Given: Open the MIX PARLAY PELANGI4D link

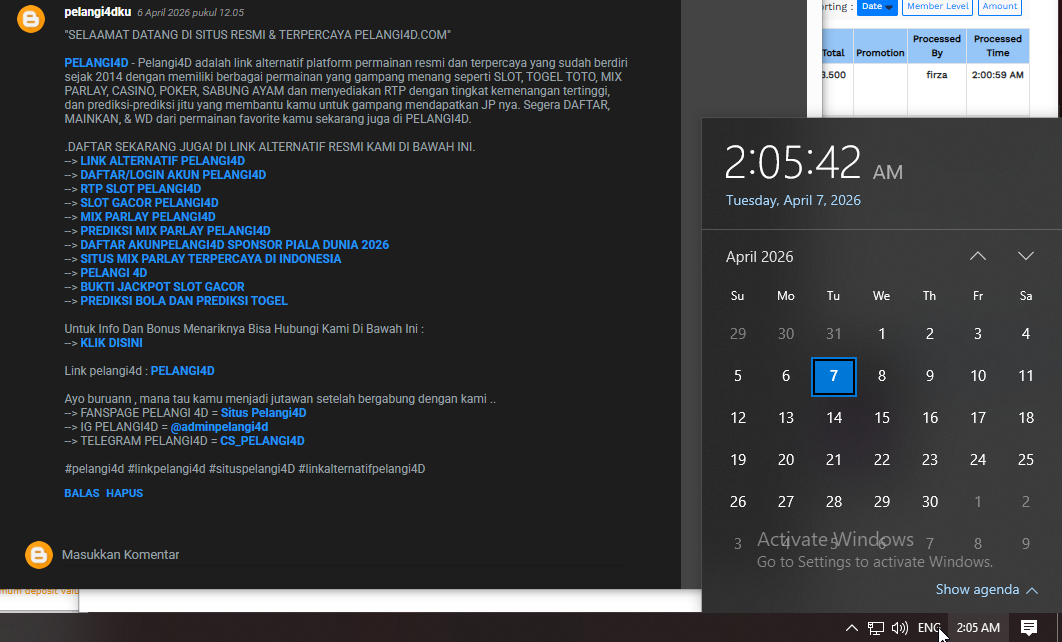Looking at the screenshot, I should [148, 217].
